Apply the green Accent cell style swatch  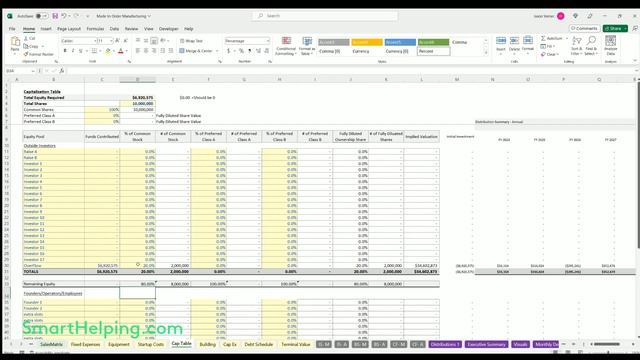coord(433,42)
